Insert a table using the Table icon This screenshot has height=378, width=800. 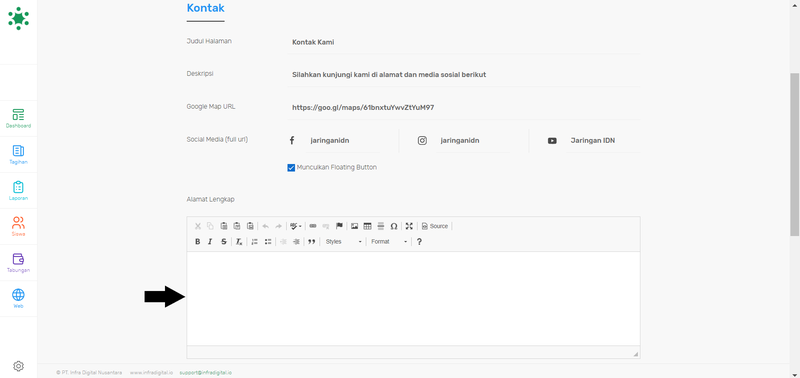coord(367,226)
